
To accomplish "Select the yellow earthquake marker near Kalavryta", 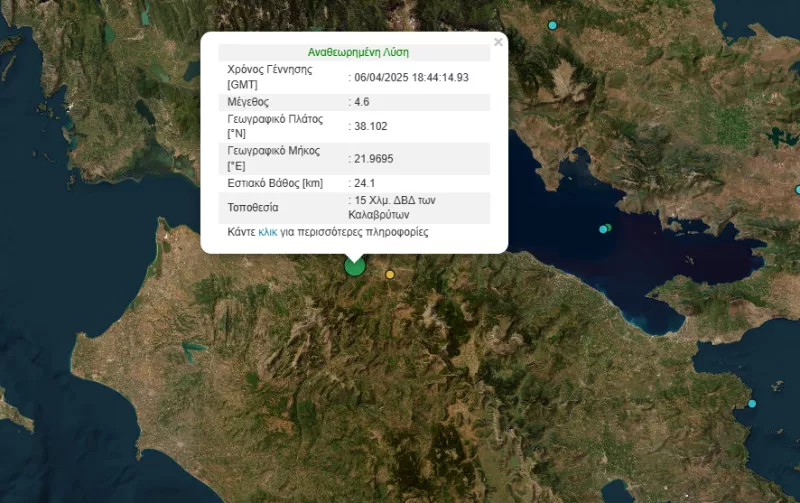I will click(390, 274).
